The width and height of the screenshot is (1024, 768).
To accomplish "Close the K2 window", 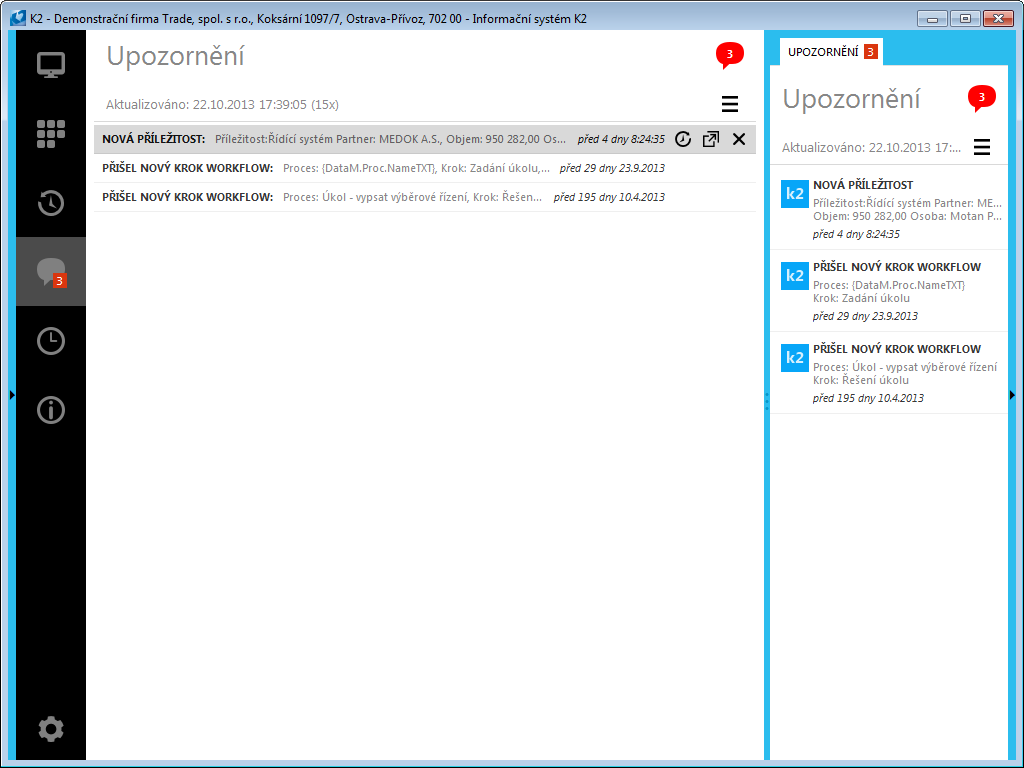I will (998, 18).
